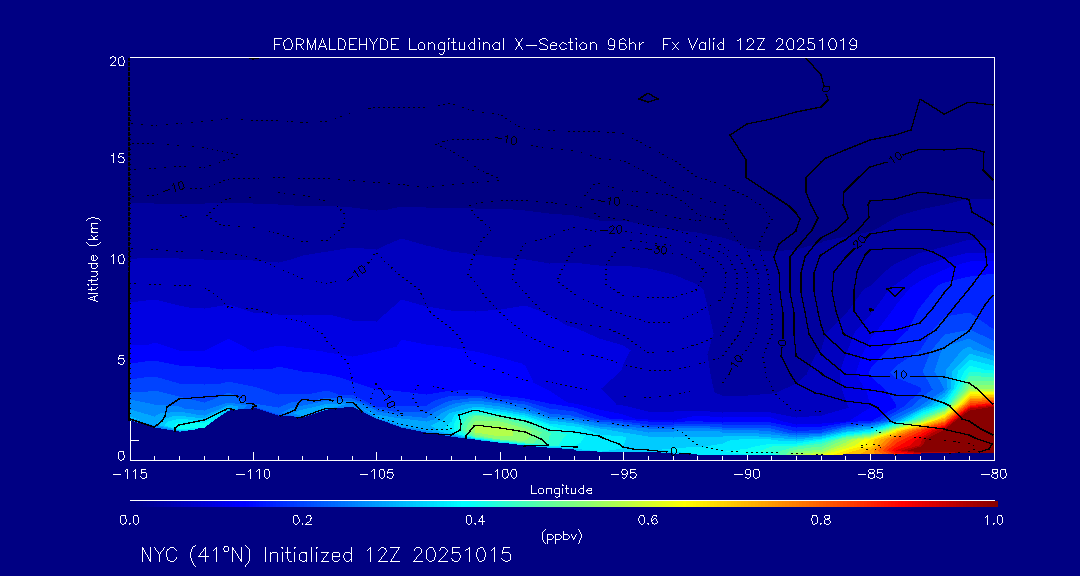Click the (ppbv) units label

pos(561,536)
